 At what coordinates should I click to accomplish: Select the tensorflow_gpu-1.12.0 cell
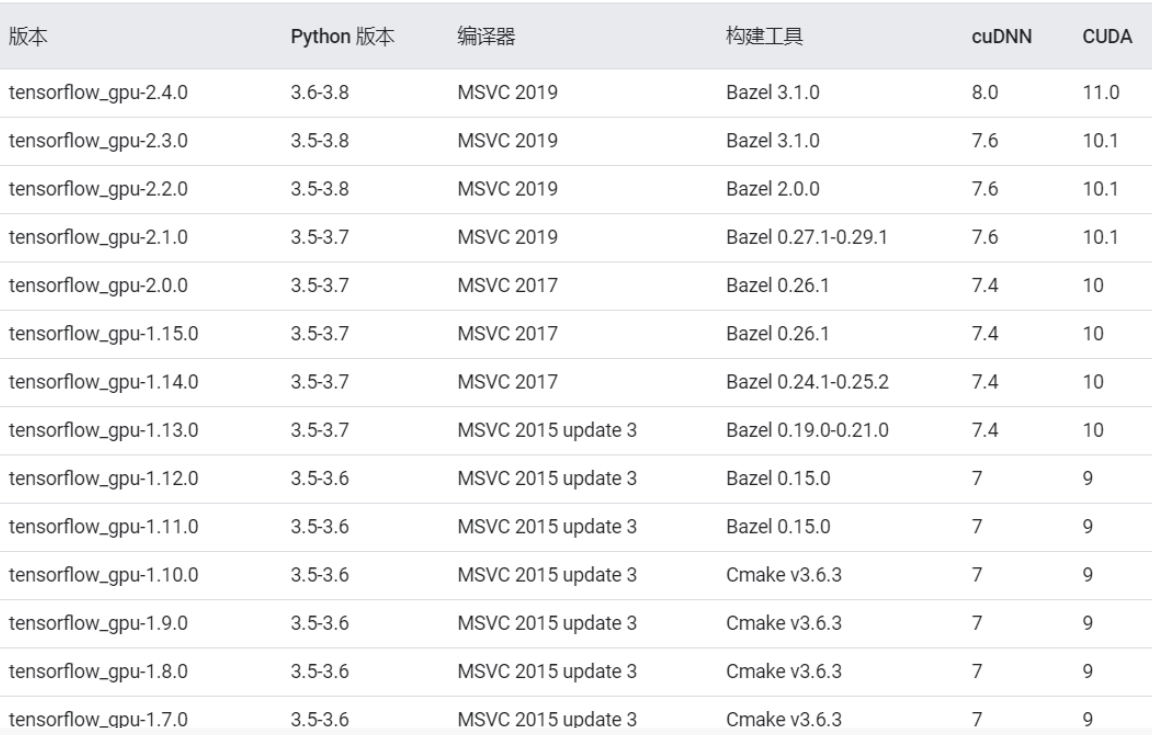(104, 478)
